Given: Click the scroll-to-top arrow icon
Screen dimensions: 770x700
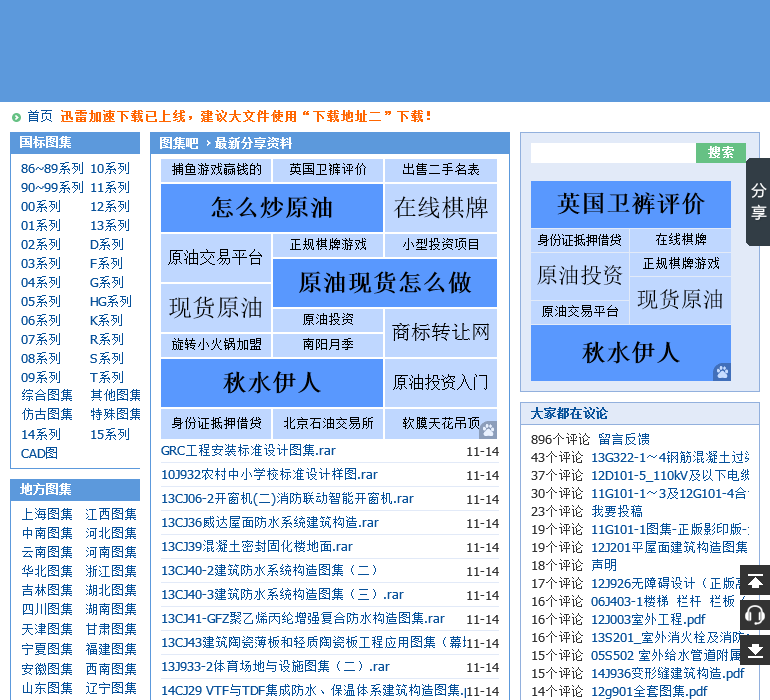Looking at the screenshot, I should click(x=755, y=581).
